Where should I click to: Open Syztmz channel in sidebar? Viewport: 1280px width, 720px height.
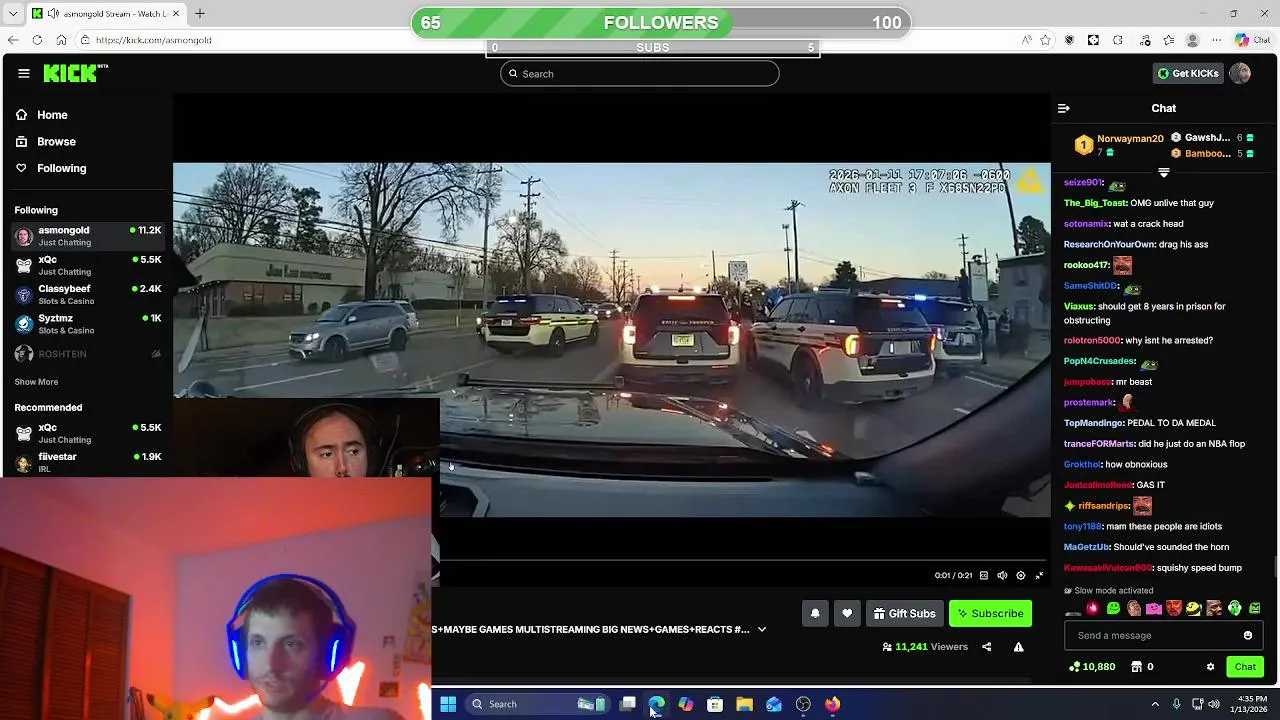[x=88, y=324]
